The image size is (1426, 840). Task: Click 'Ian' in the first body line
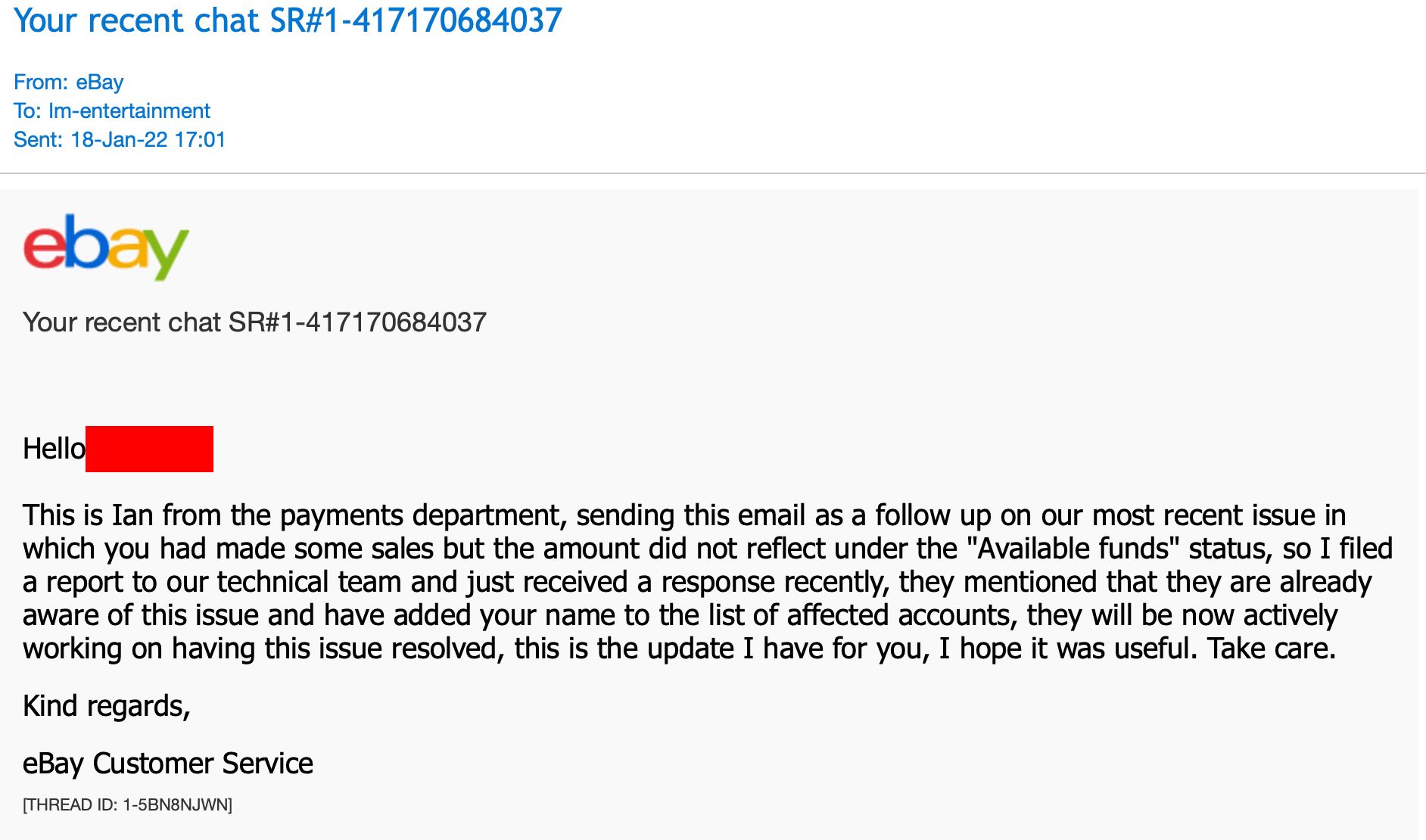tap(132, 515)
